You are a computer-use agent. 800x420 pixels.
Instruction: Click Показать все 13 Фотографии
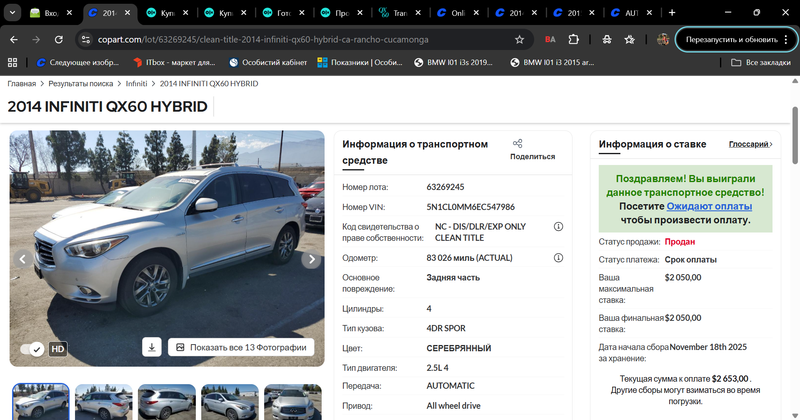(241, 347)
